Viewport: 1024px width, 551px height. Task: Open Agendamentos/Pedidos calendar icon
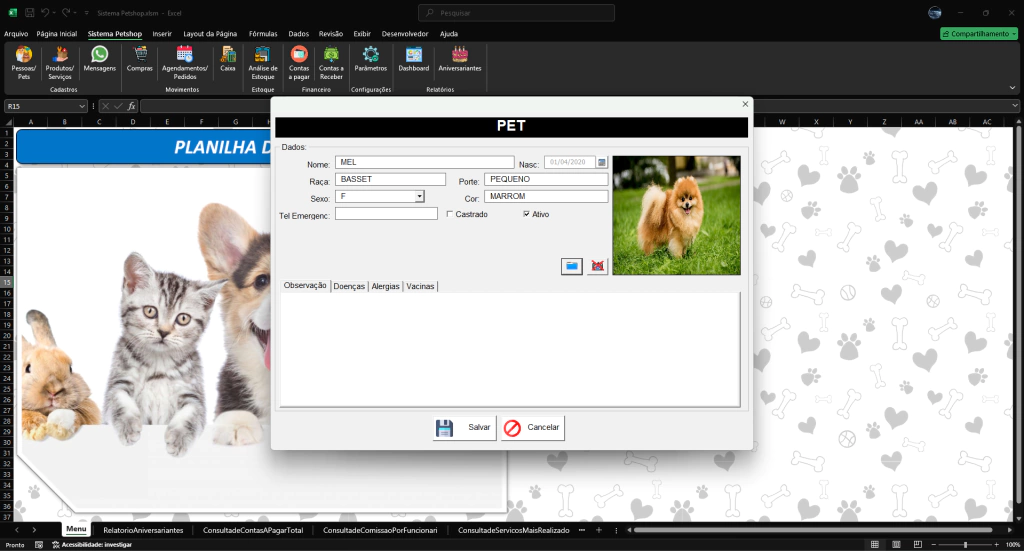point(184,56)
